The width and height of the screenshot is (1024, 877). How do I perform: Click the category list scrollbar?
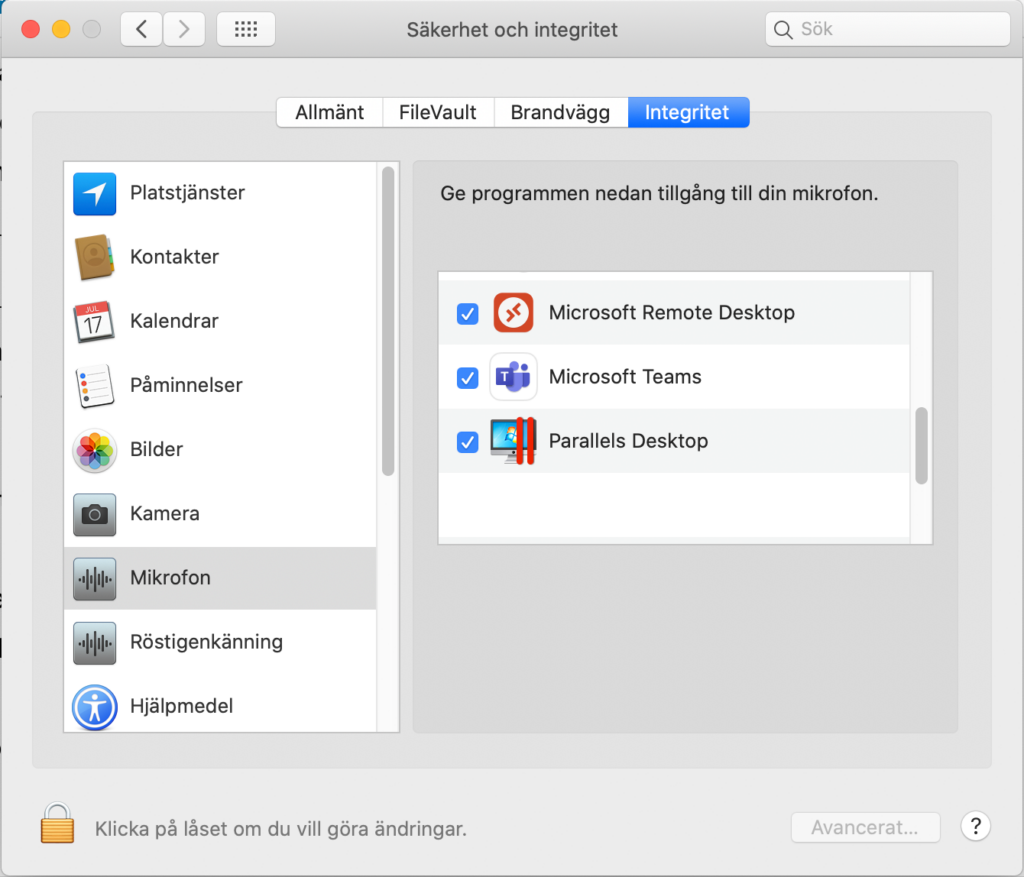tap(388, 321)
